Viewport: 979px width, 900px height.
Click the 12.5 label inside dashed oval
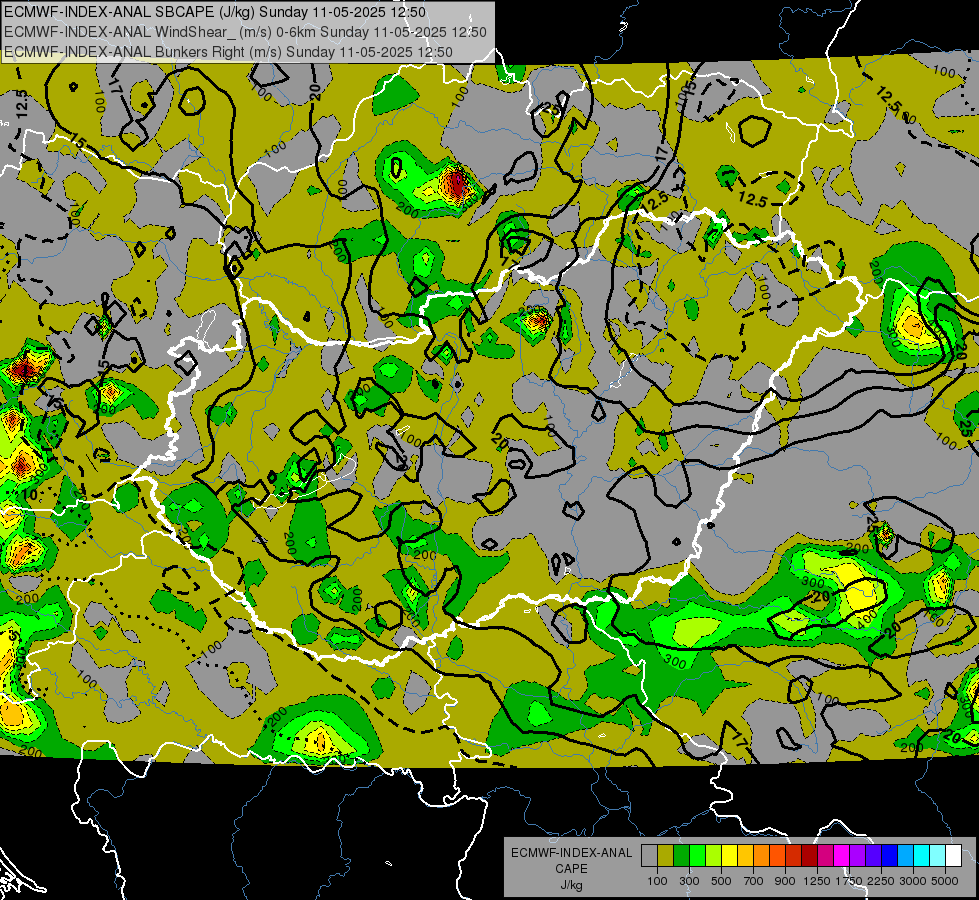(752, 200)
